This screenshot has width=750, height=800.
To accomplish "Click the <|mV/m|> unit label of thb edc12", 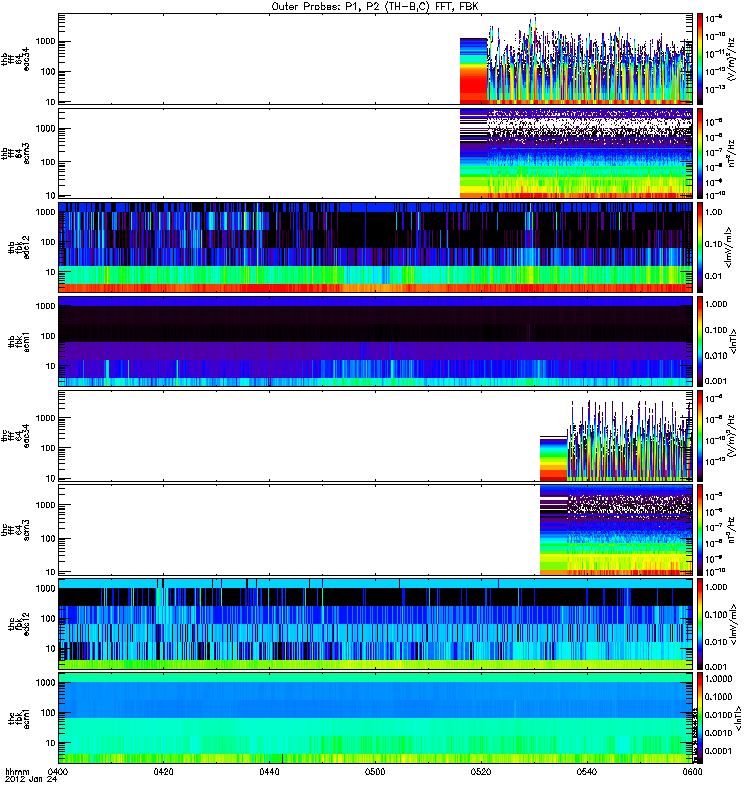I will point(730,247).
